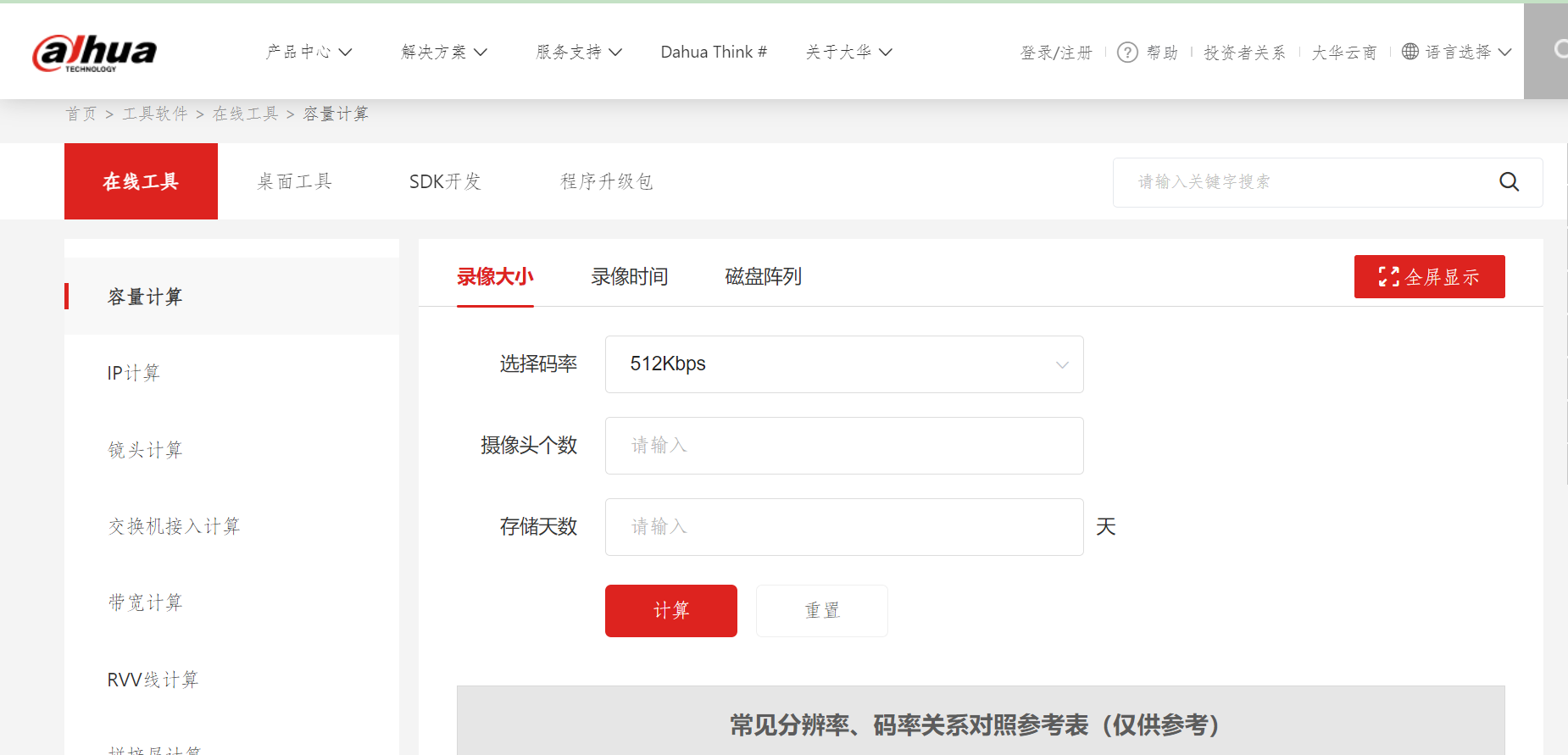Click the 存储天数 input field
Image resolution: width=1568 pixels, height=755 pixels.
point(844,527)
